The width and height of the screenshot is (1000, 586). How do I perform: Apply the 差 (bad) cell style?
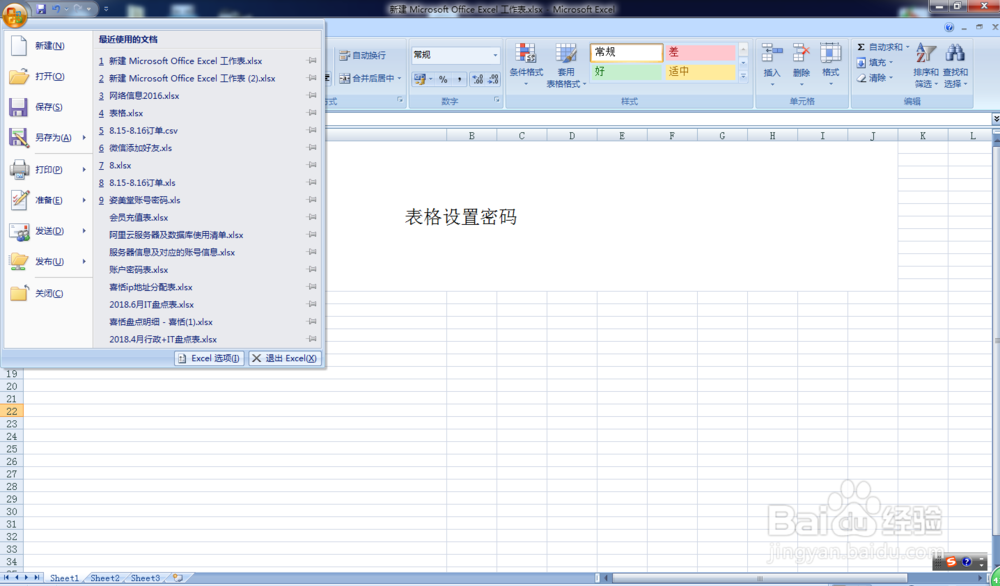700,52
